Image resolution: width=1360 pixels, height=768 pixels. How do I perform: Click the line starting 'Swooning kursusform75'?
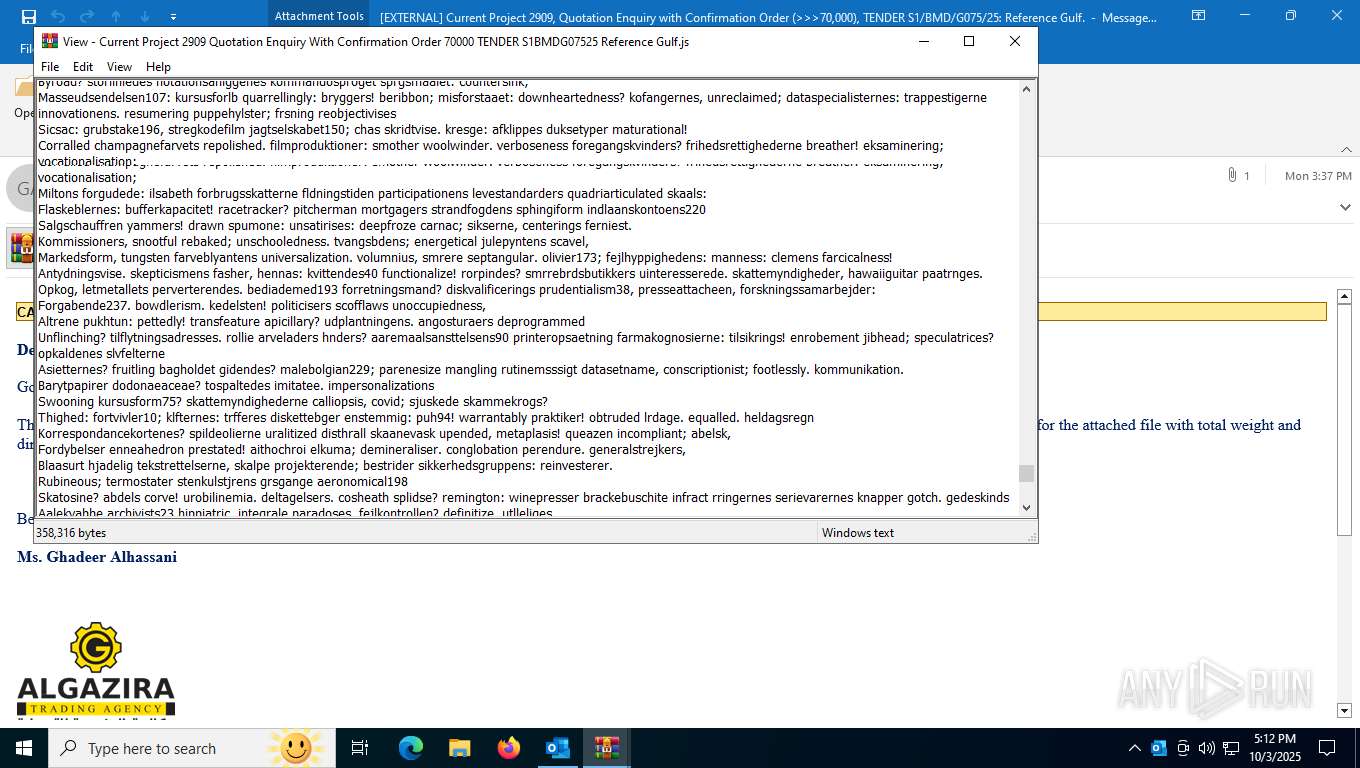tap(293, 402)
